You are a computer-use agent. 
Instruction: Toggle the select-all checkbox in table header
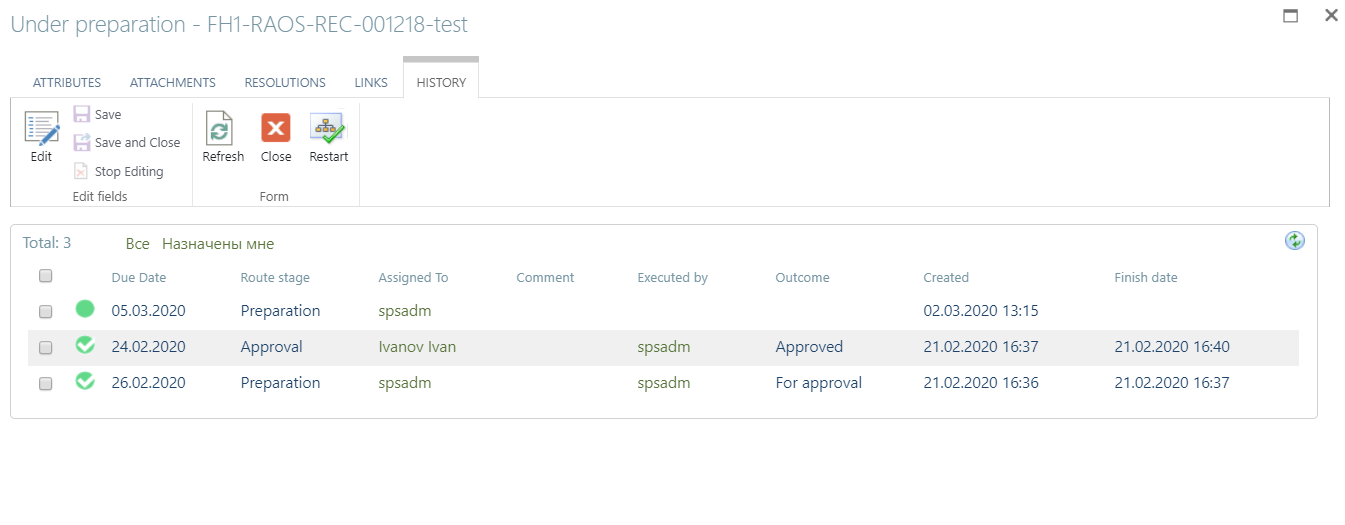(x=45, y=276)
